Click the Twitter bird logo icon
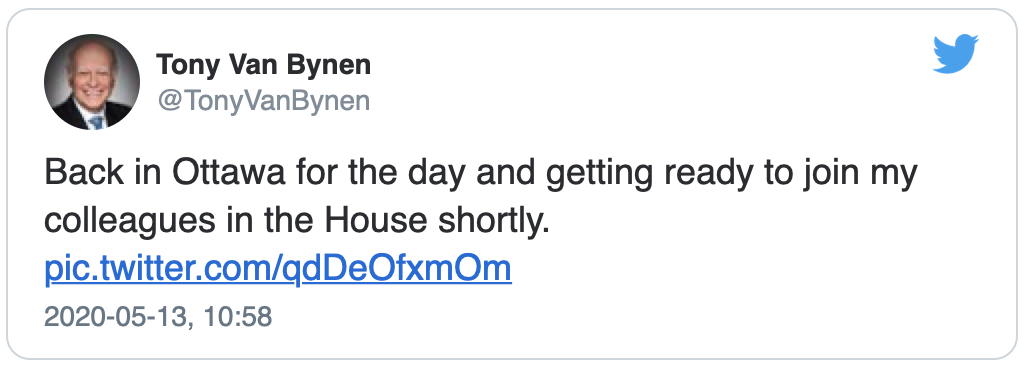1028x368 pixels. tap(956, 54)
